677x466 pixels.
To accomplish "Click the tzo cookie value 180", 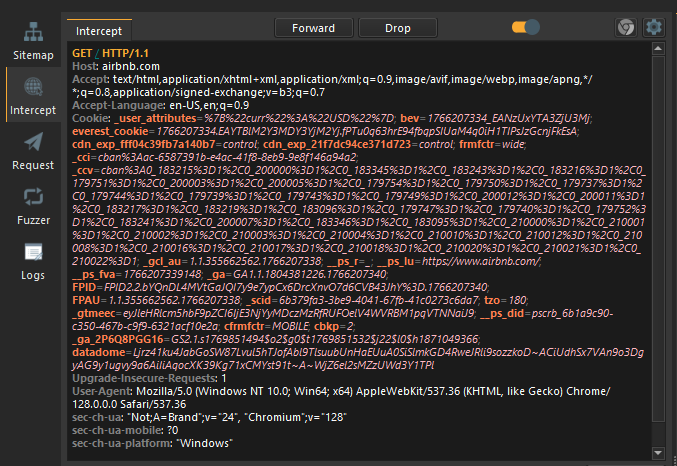I will pyautogui.click(x=518, y=300).
